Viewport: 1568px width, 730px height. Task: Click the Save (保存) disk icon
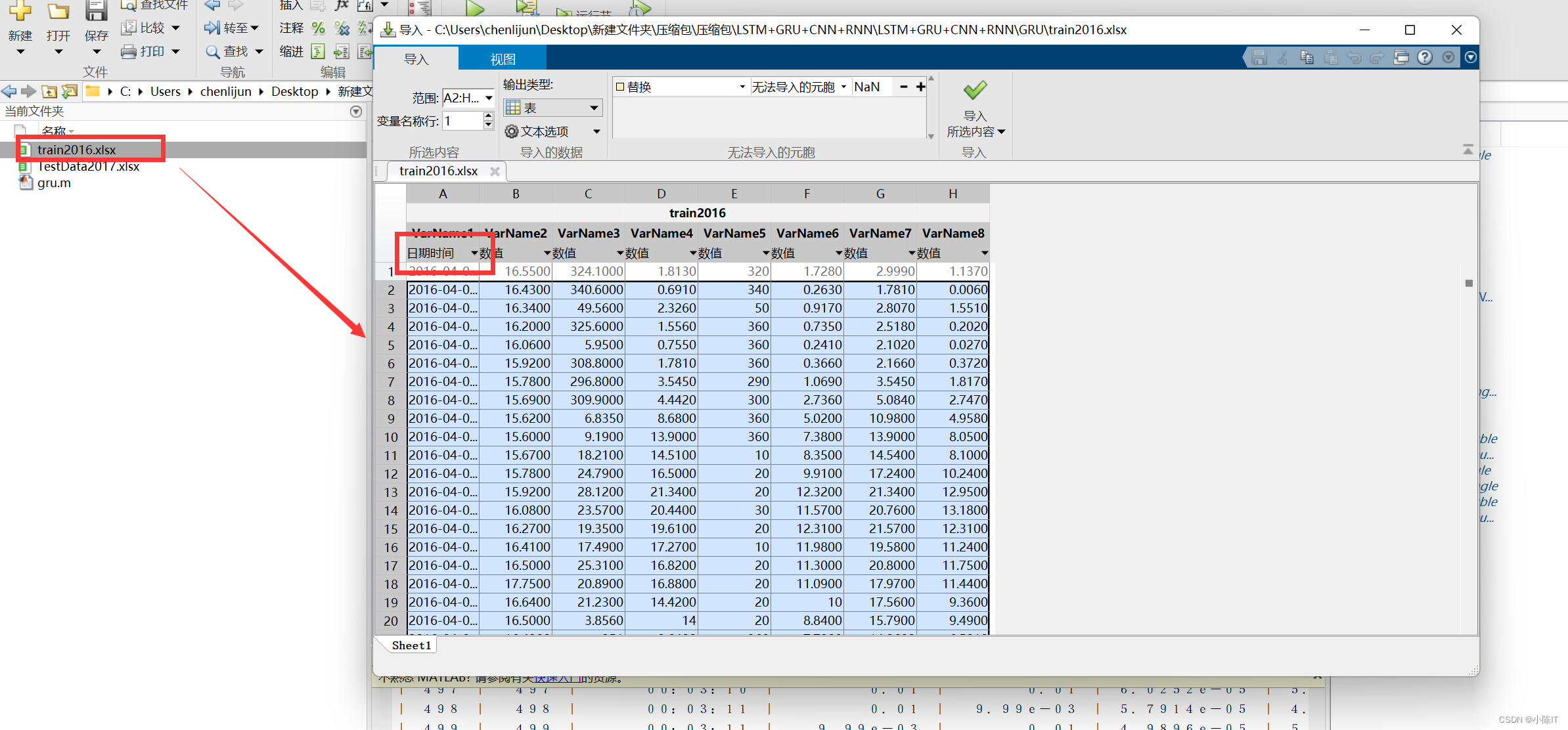coord(97,11)
